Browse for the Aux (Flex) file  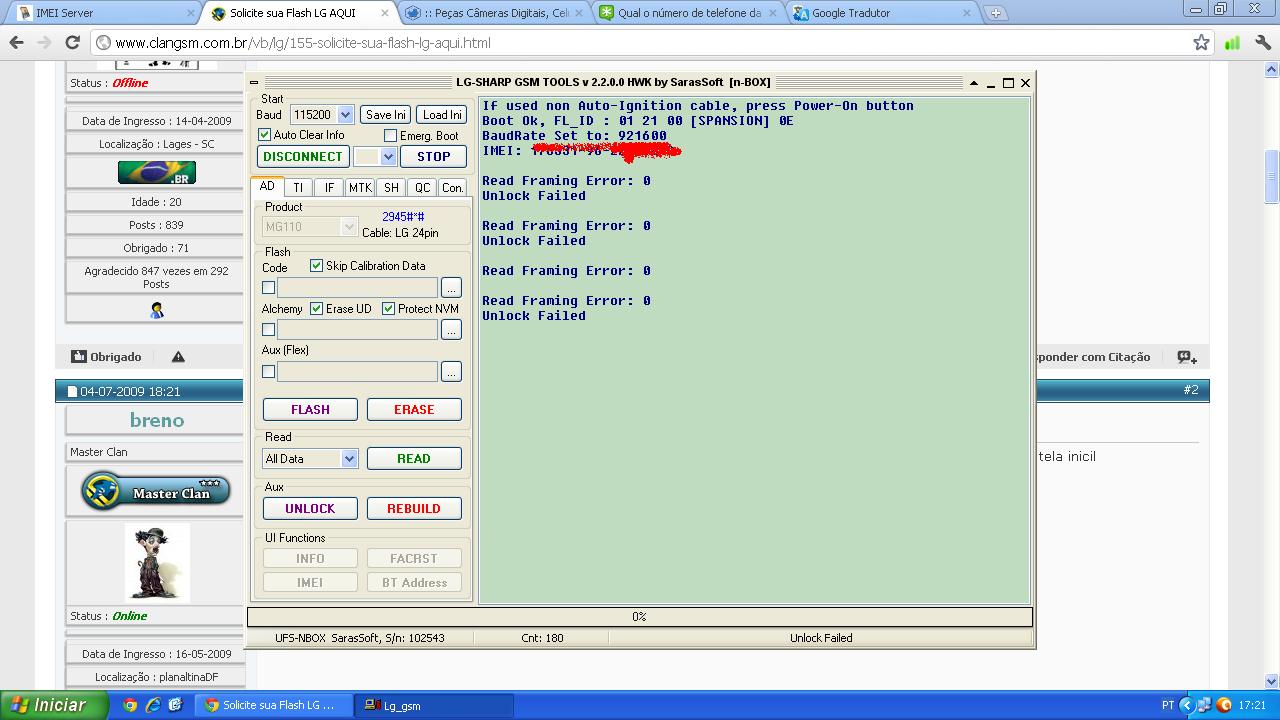pos(451,372)
